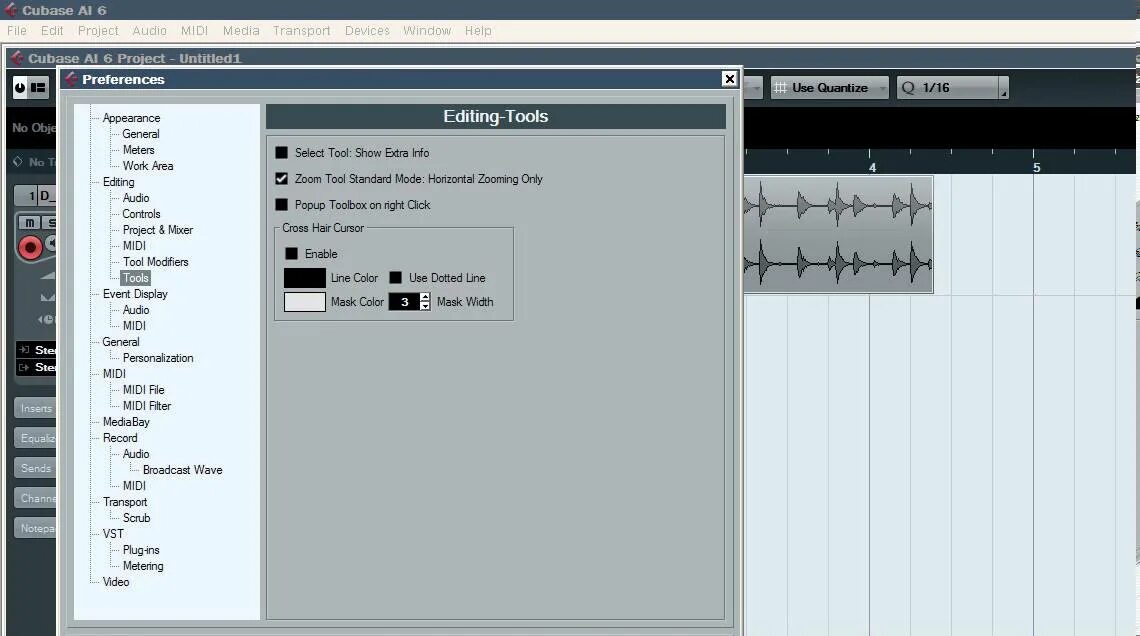1140x636 pixels.
Task: Open the Inserts inspector tab
Action: tap(36, 408)
